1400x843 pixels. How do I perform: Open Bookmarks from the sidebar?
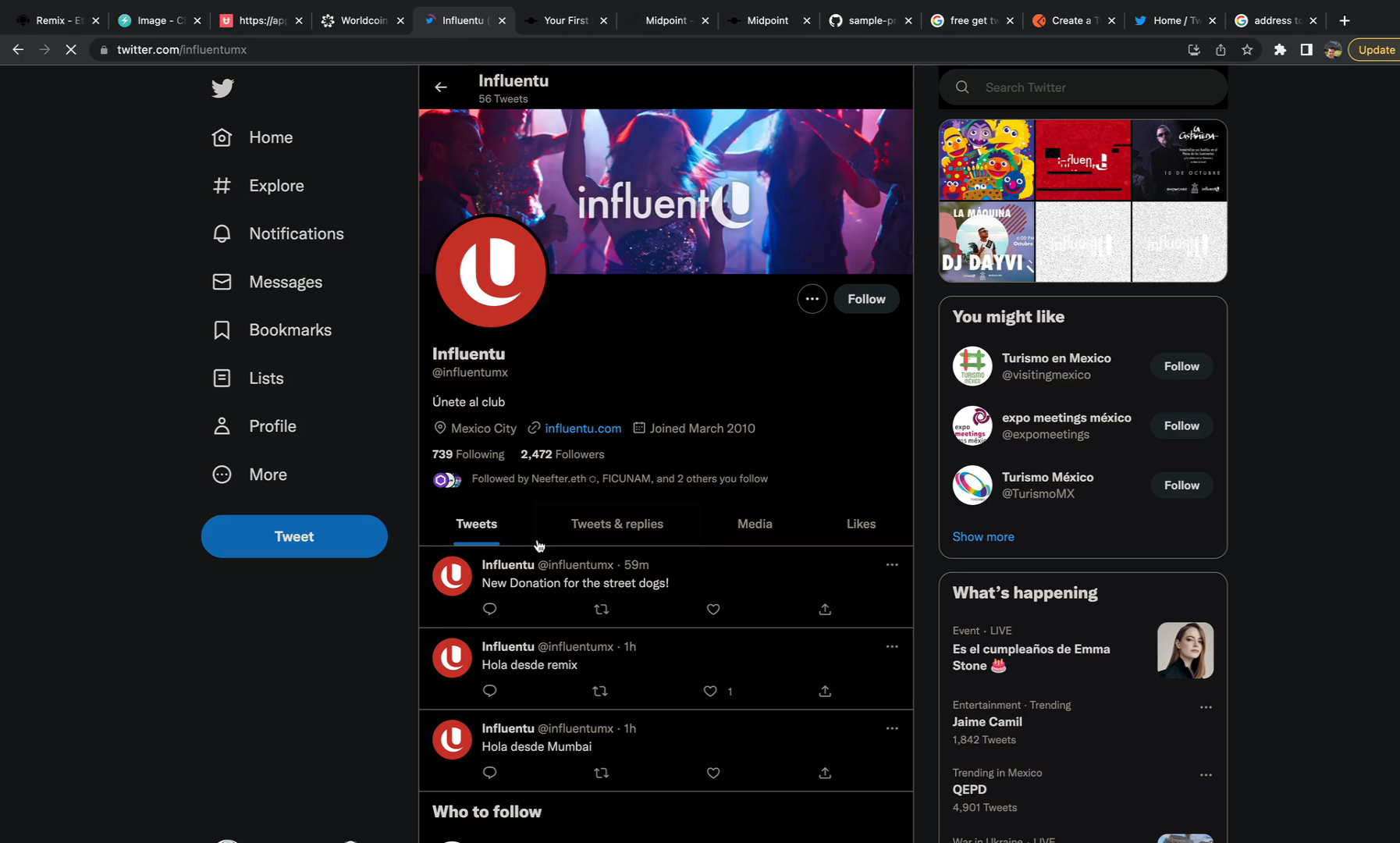click(x=272, y=330)
